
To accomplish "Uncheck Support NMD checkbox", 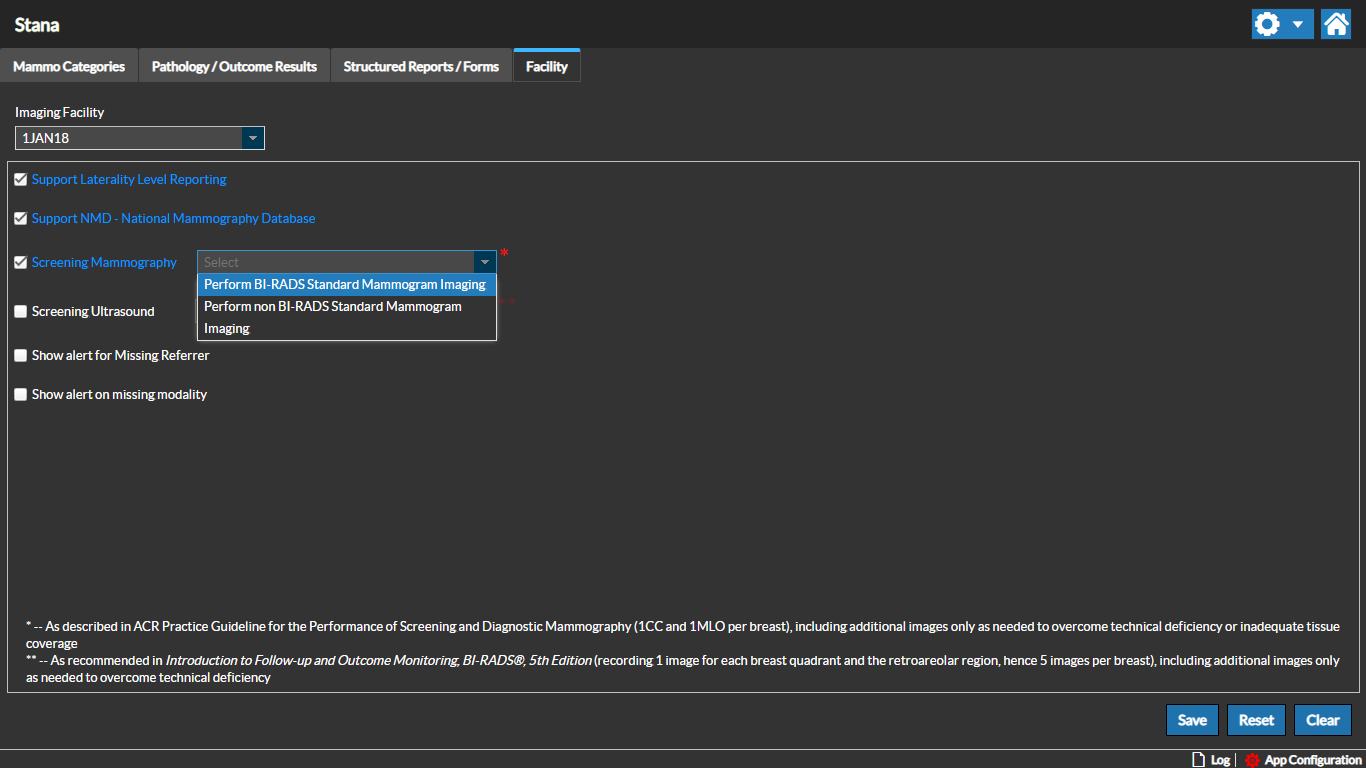I will click(x=21, y=219).
